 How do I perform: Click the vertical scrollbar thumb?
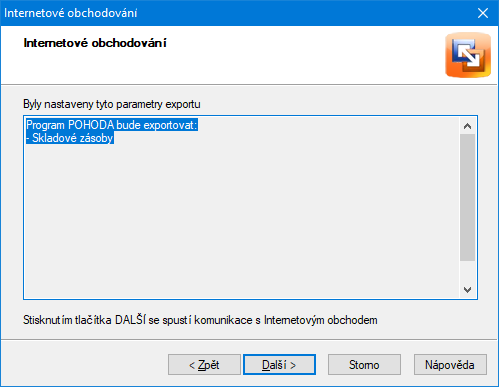click(x=467, y=197)
